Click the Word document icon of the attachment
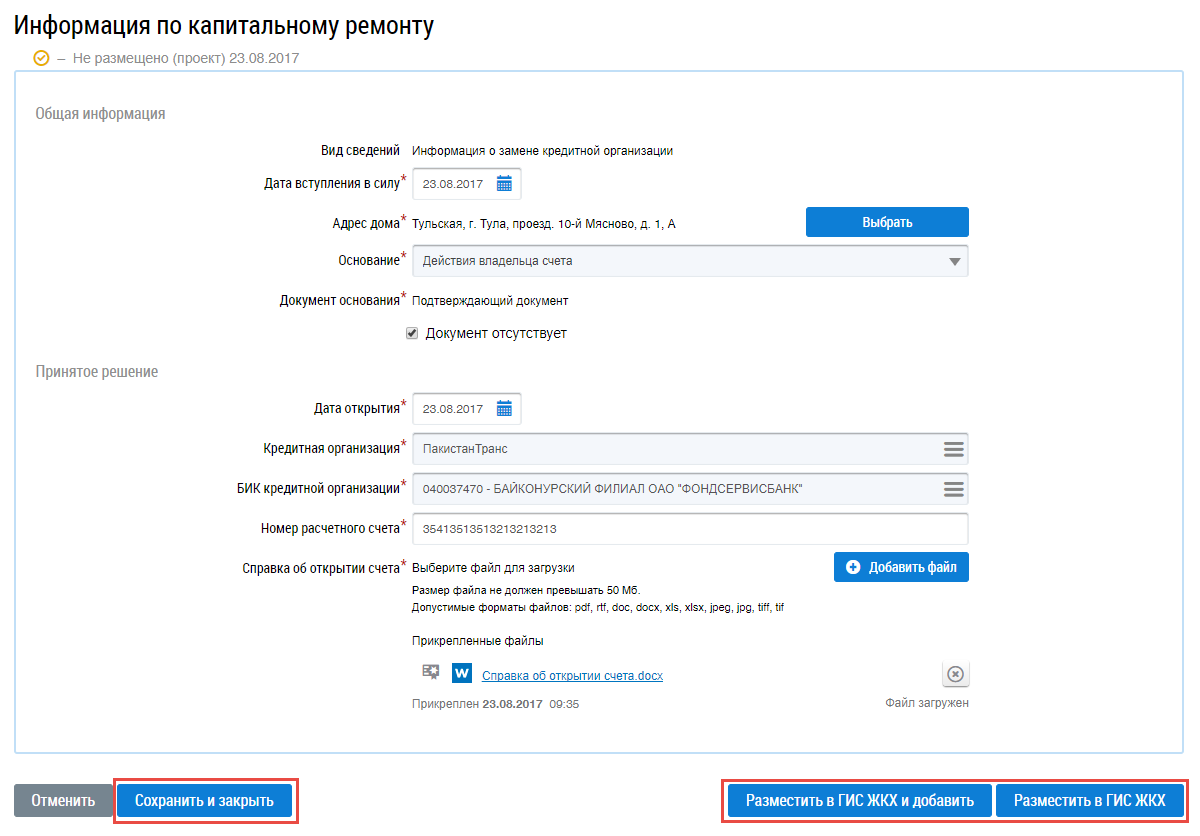Image resolution: width=1200 pixels, height=836 pixels. pos(461,674)
